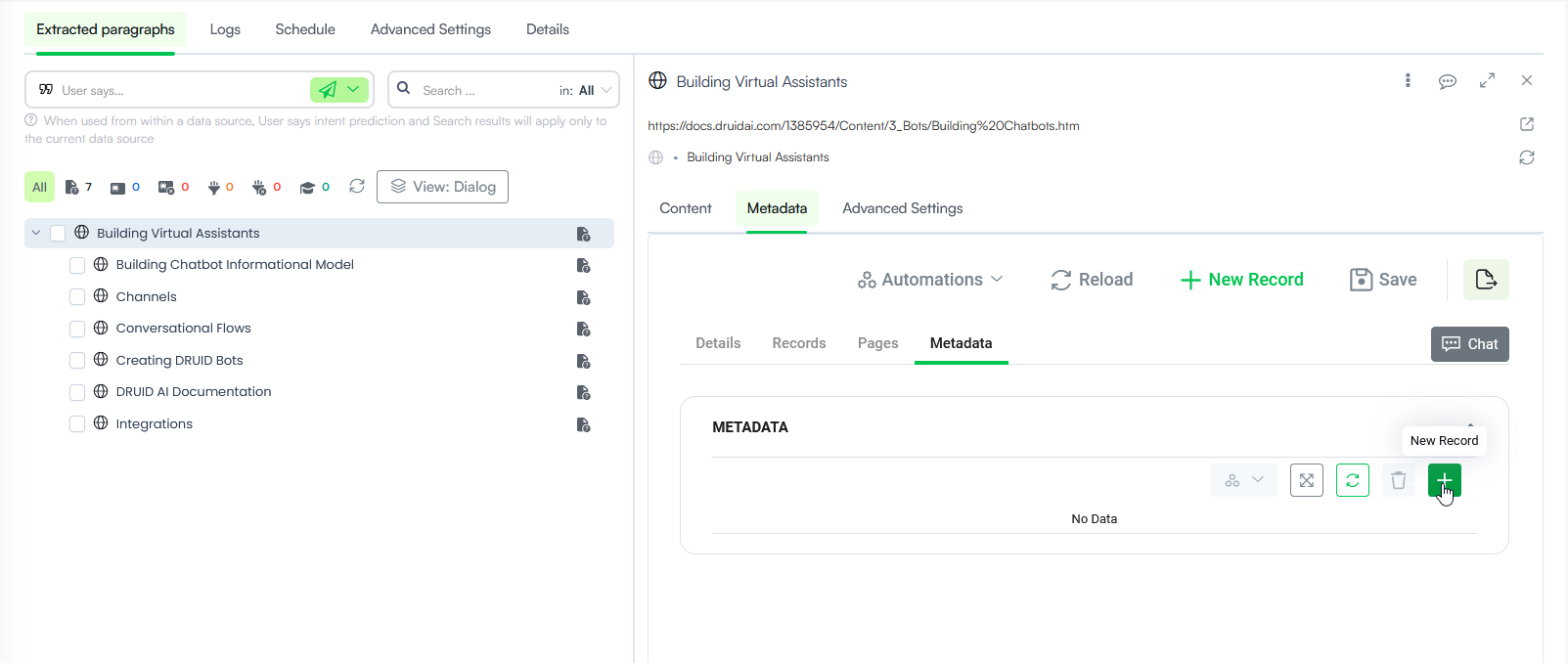The width and height of the screenshot is (1568, 663).
Task: Check the Channels checkbox
Action: tap(77, 296)
